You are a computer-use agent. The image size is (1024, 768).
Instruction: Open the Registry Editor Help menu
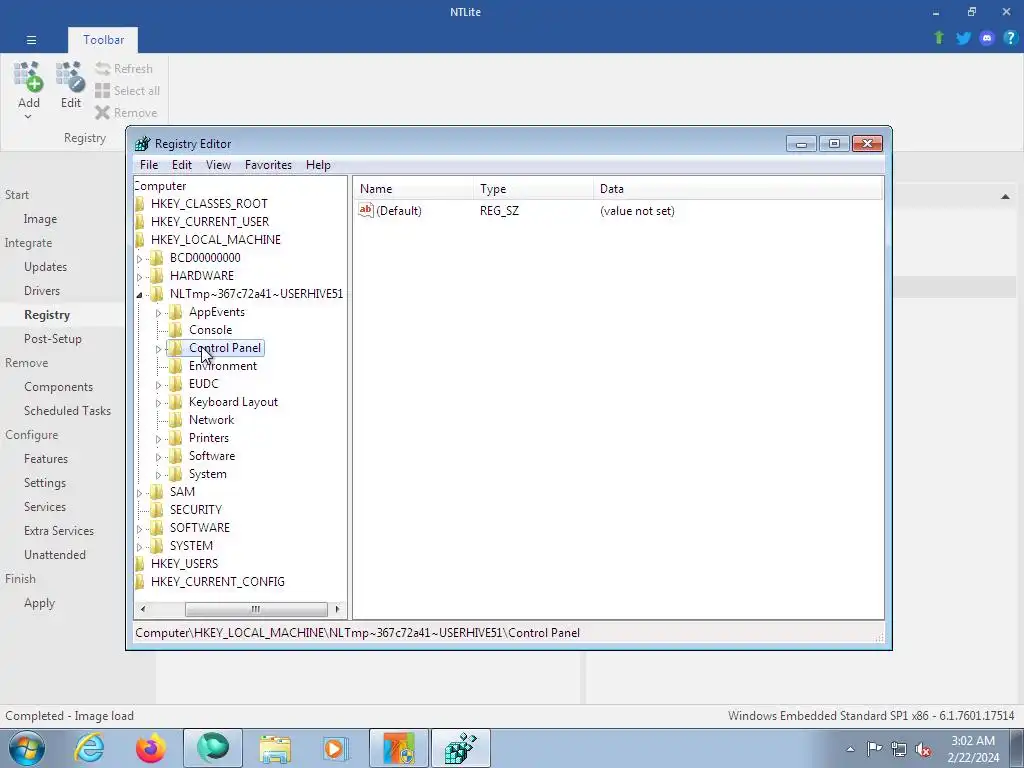318,165
